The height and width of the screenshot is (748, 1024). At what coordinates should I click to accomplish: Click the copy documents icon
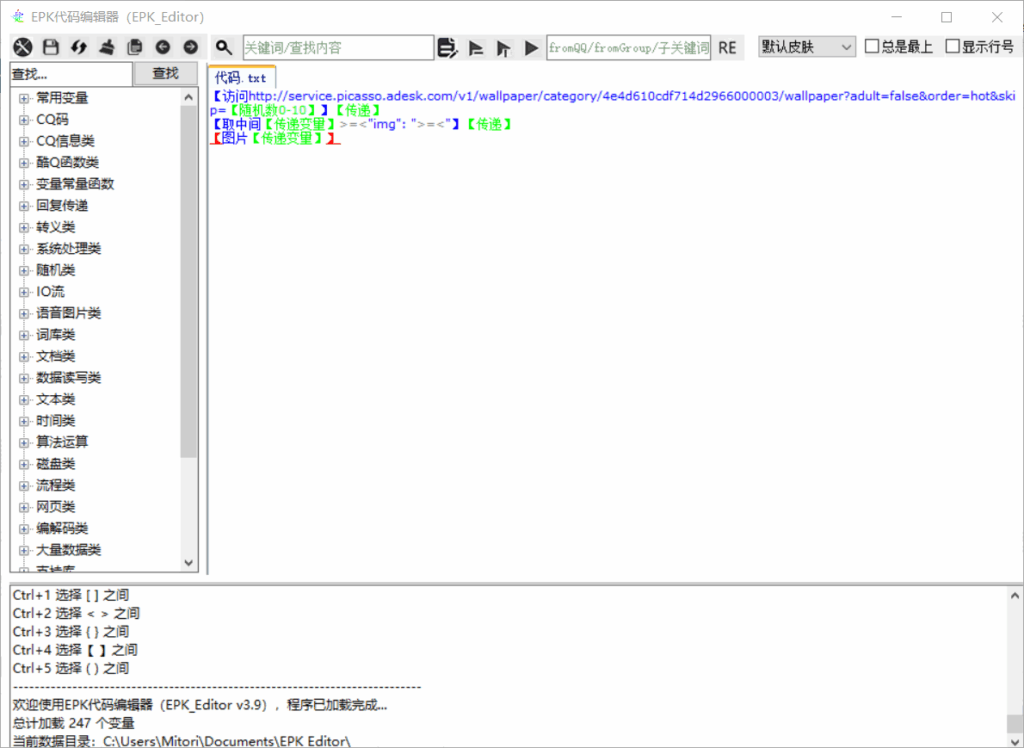[135, 47]
